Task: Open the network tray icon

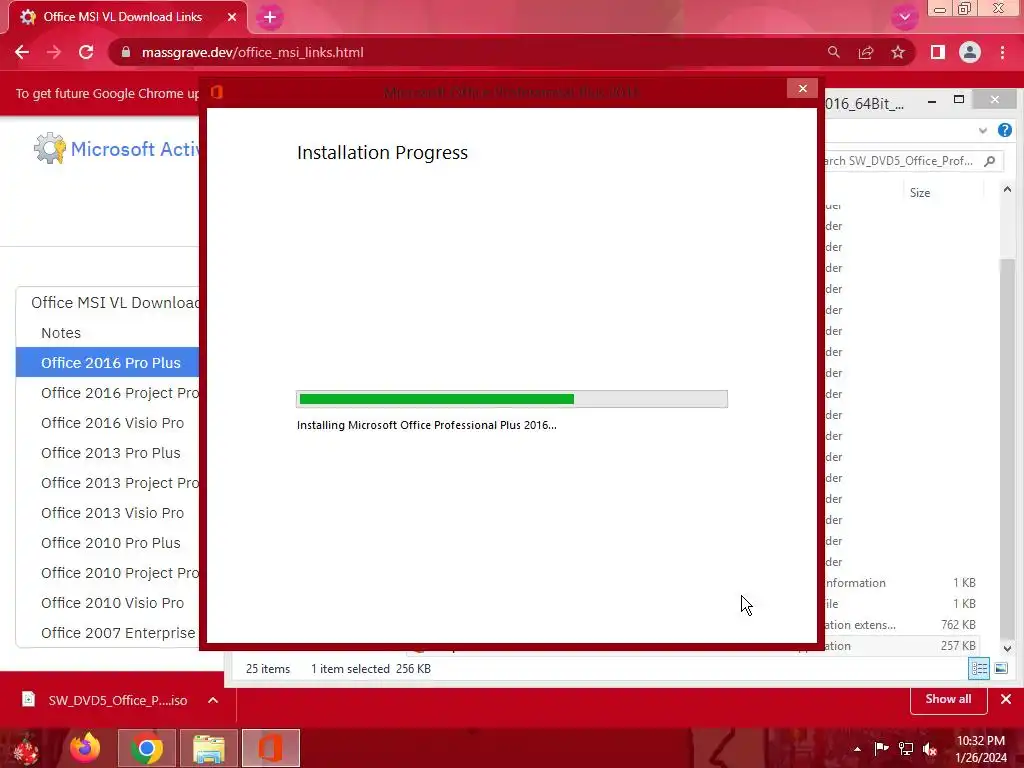Action: coord(906,749)
